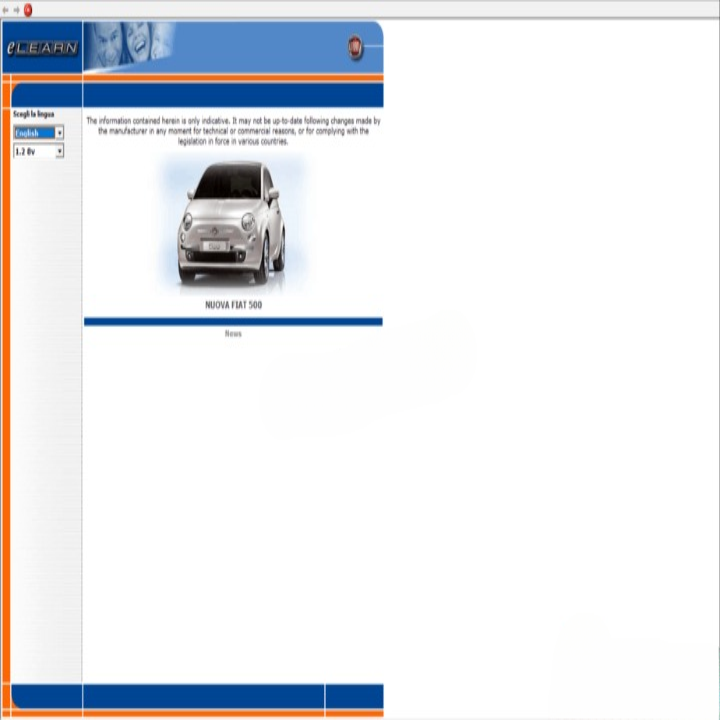This screenshot has width=720, height=720.
Task: Click the blue divider bar above News
Action: tap(233, 322)
